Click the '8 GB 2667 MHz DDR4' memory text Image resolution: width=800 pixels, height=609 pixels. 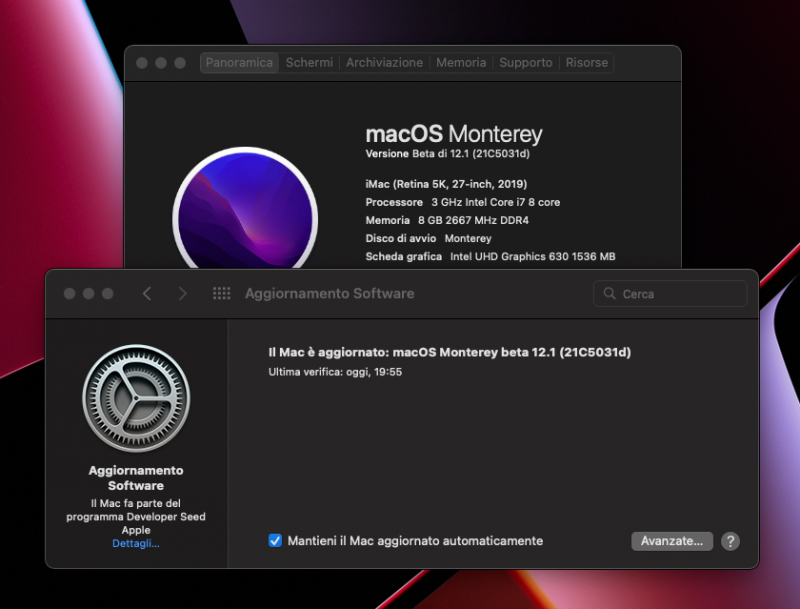[473, 220]
